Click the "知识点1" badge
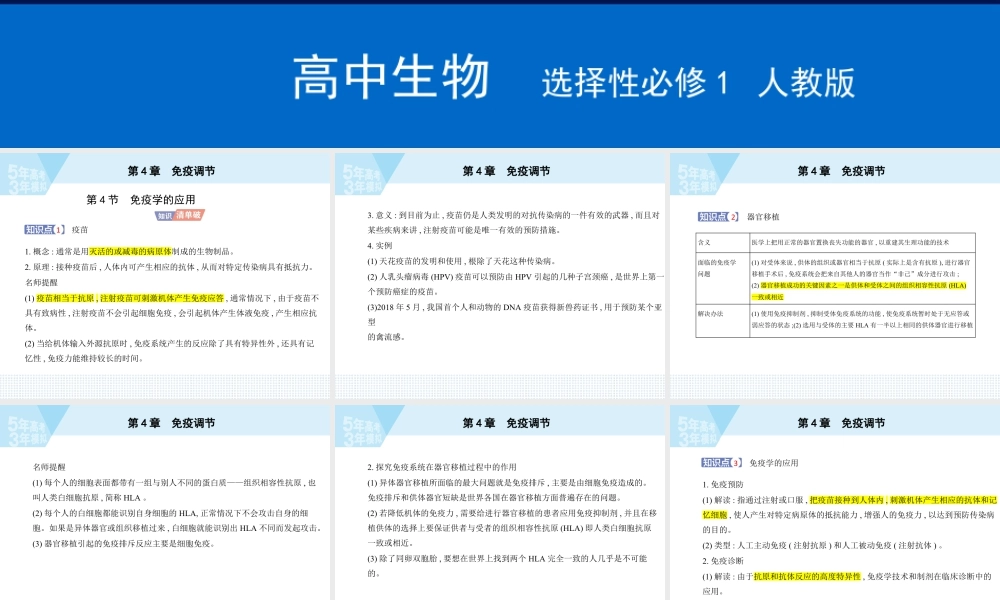 45,230
